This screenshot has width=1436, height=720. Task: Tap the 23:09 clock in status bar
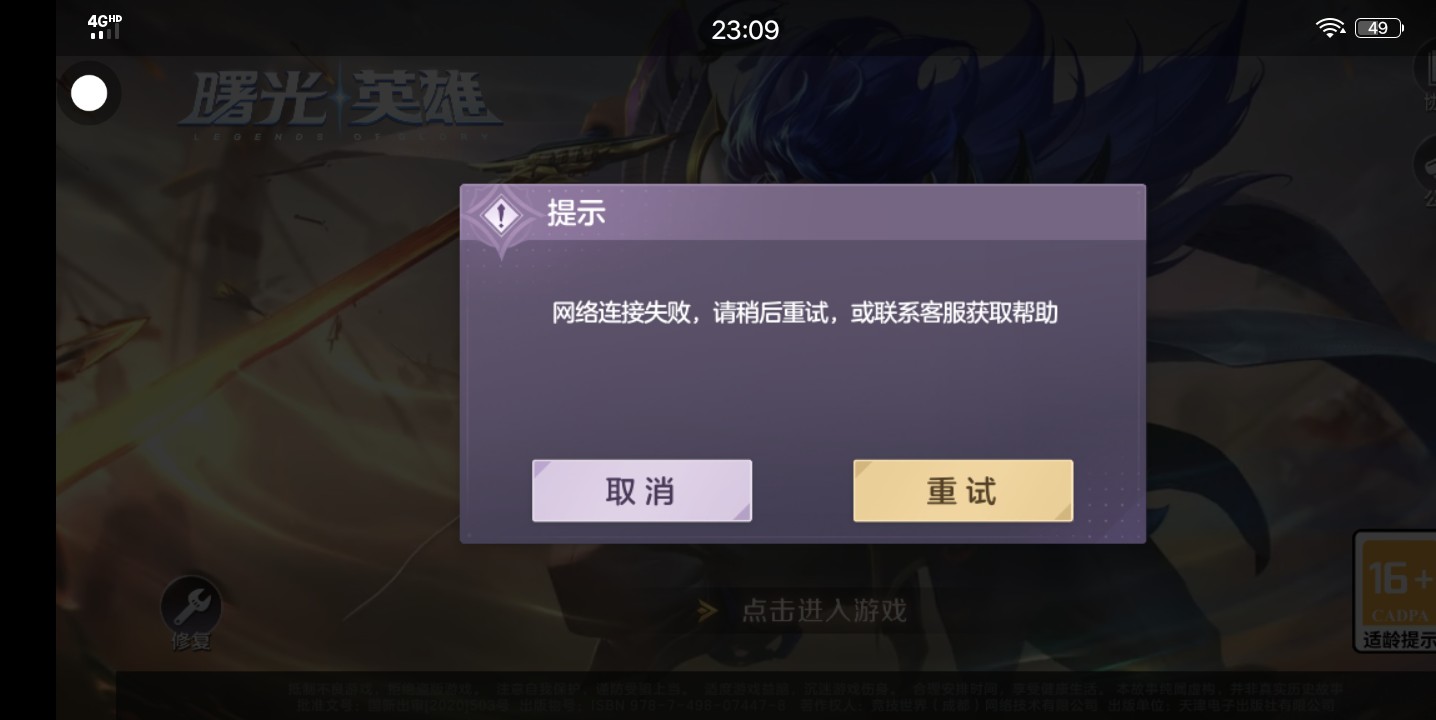pos(745,30)
